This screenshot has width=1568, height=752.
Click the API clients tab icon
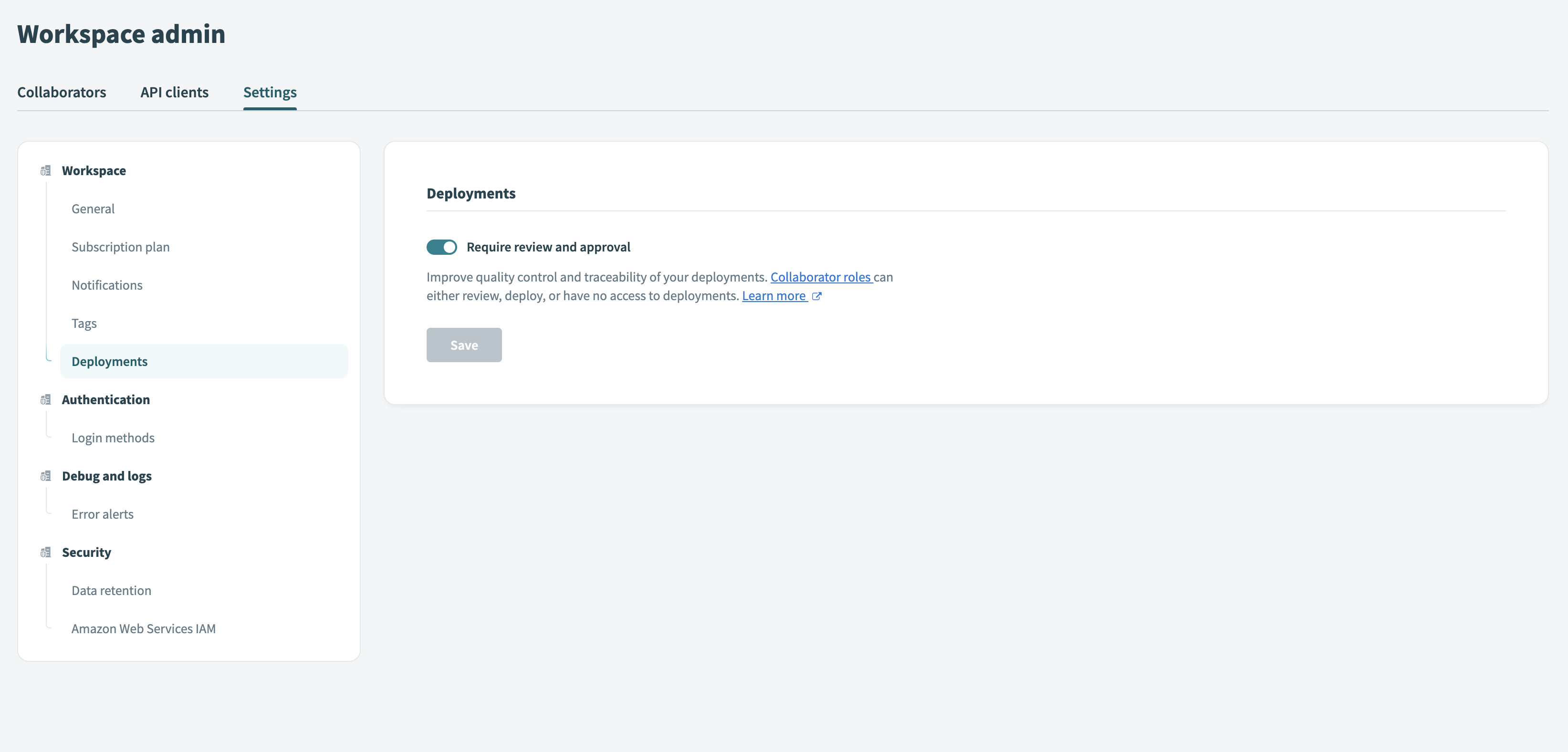[174, 91]
